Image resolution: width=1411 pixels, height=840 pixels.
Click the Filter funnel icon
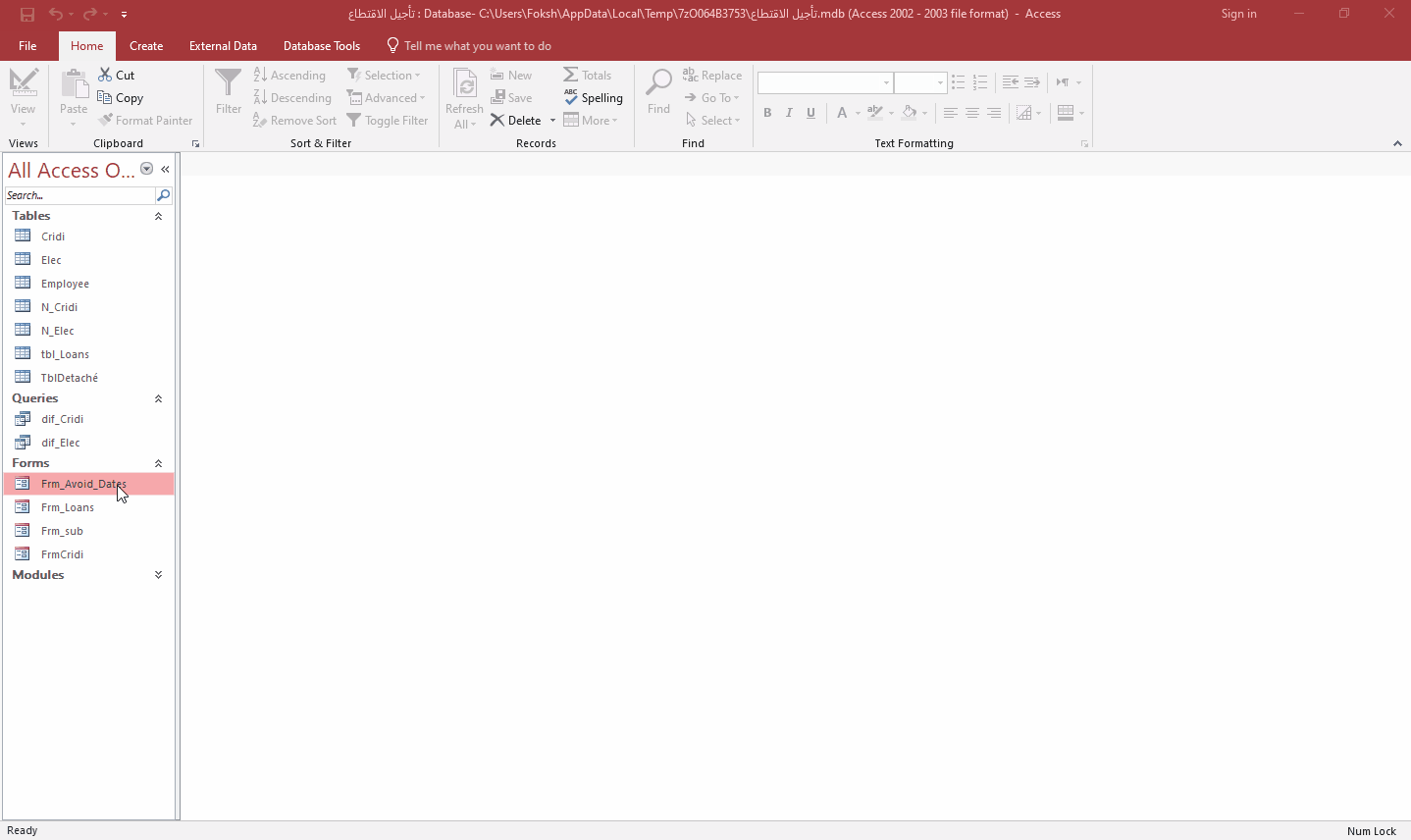(228, 83)
